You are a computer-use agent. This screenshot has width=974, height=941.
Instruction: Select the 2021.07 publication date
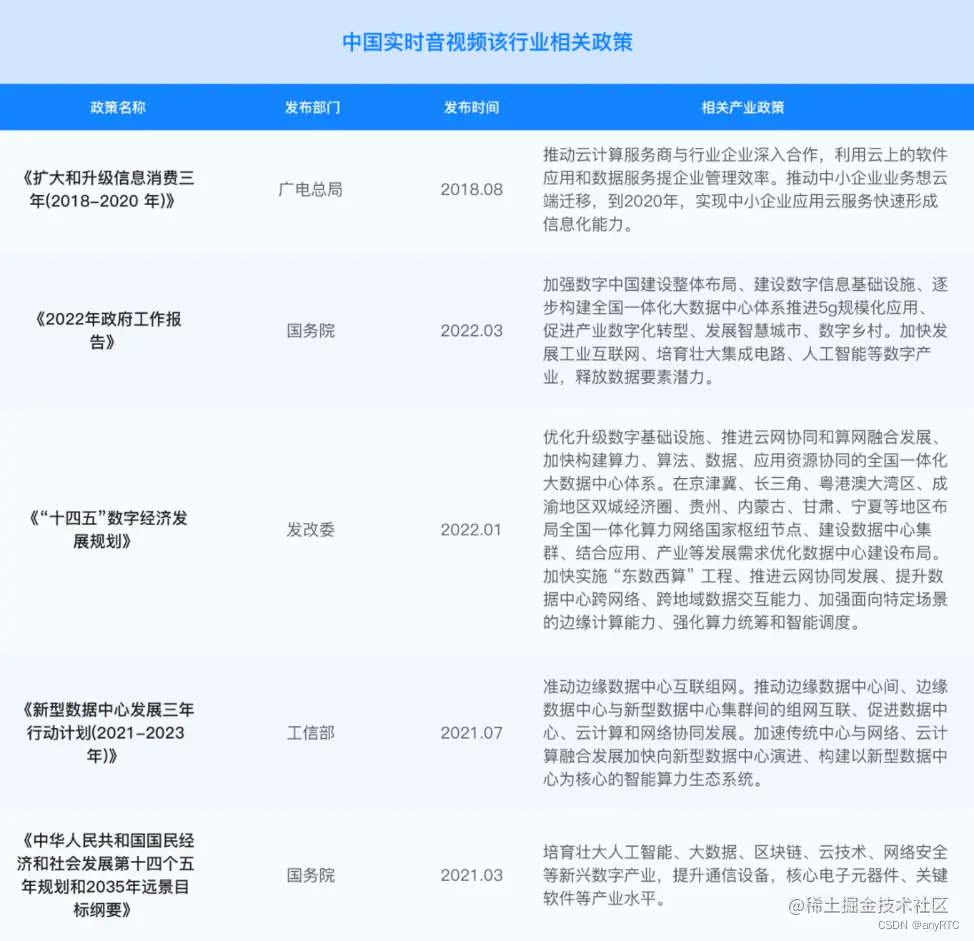(x=471, y=733)
